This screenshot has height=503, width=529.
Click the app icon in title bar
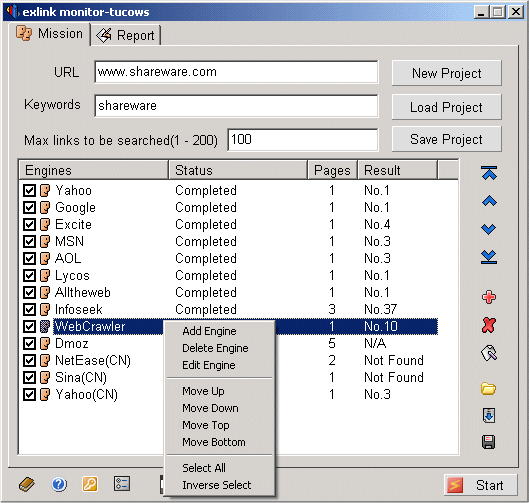pyautogui.click(x=13, y=12)
